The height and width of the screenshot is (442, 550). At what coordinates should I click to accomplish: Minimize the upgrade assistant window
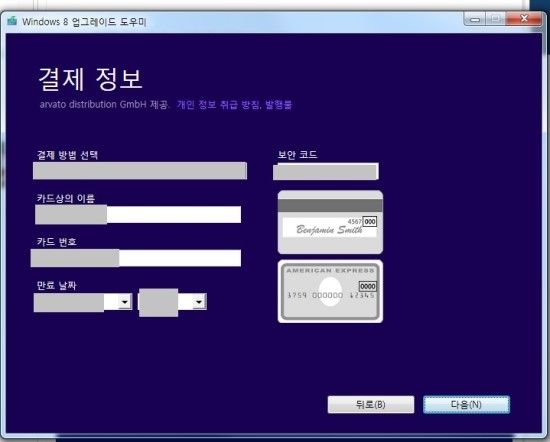[x=475, y=19]
